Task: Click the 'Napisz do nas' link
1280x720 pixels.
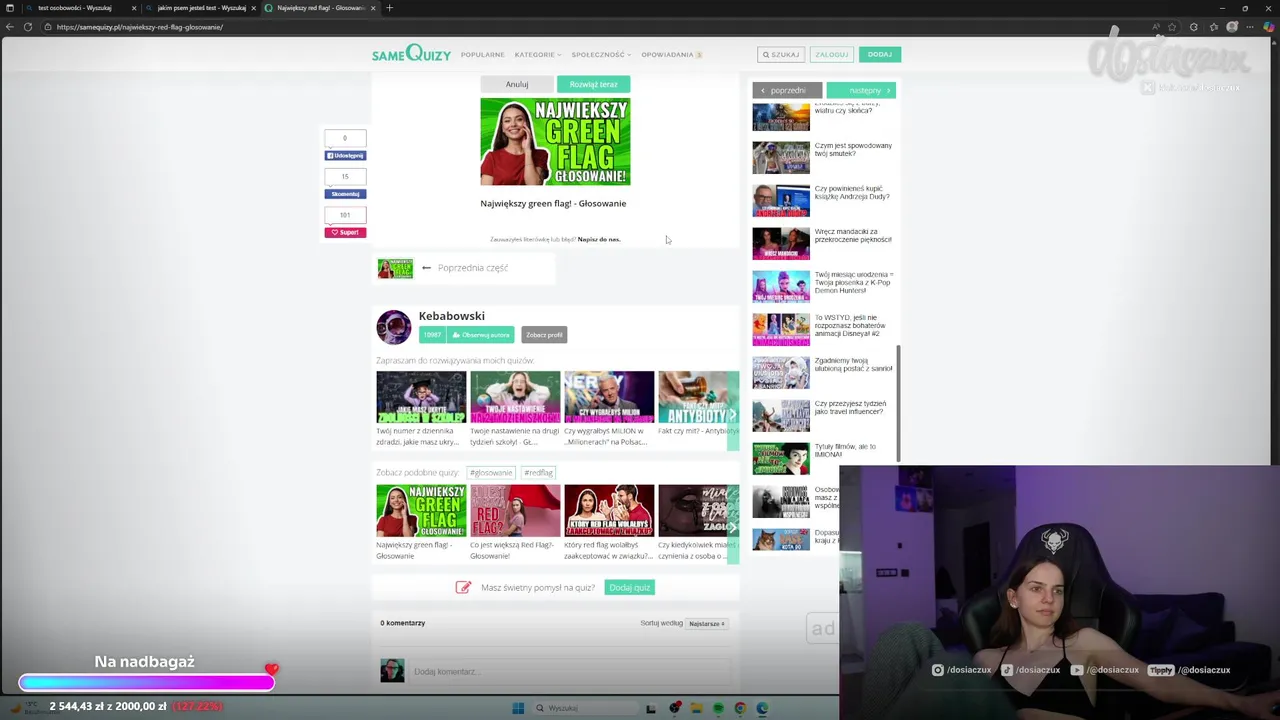Action: [599, 239]
